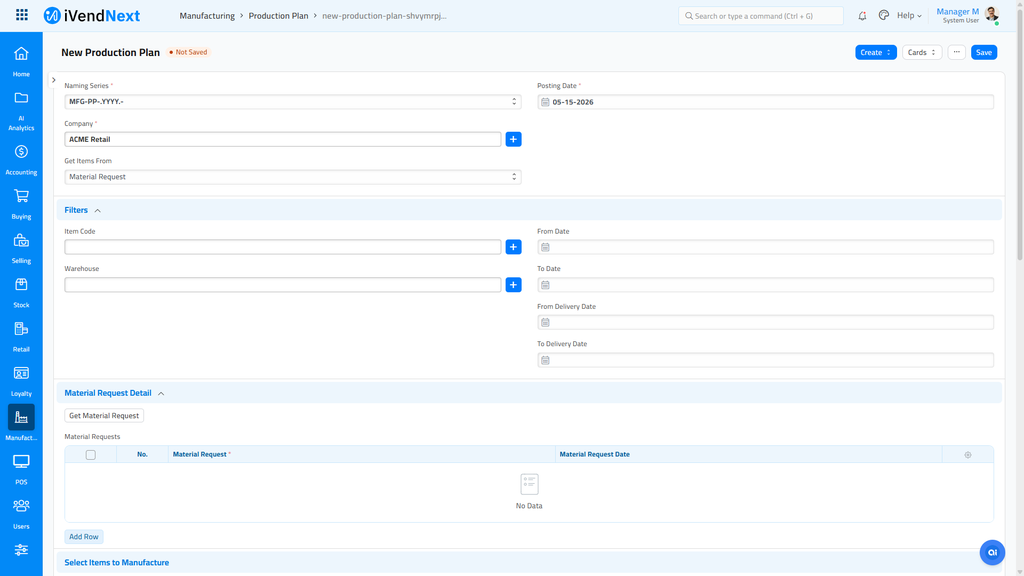This screenshot has width=1024, height=576.
Task: Click the Not Saved status indicator
Action: pyautogui.click(x=188, y=52)
